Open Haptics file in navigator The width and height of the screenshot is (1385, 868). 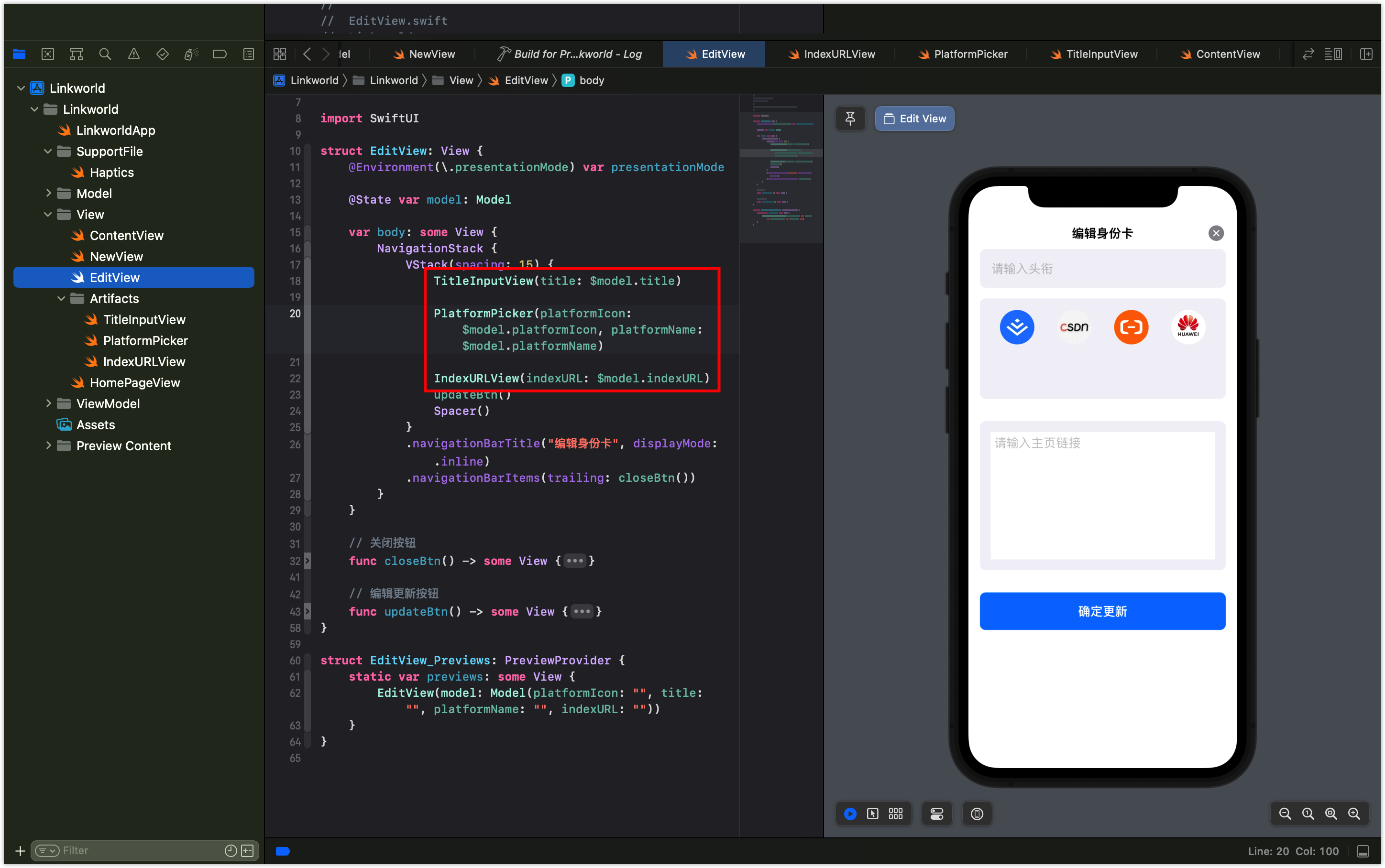pyautogui.click(x=111, y=172)
